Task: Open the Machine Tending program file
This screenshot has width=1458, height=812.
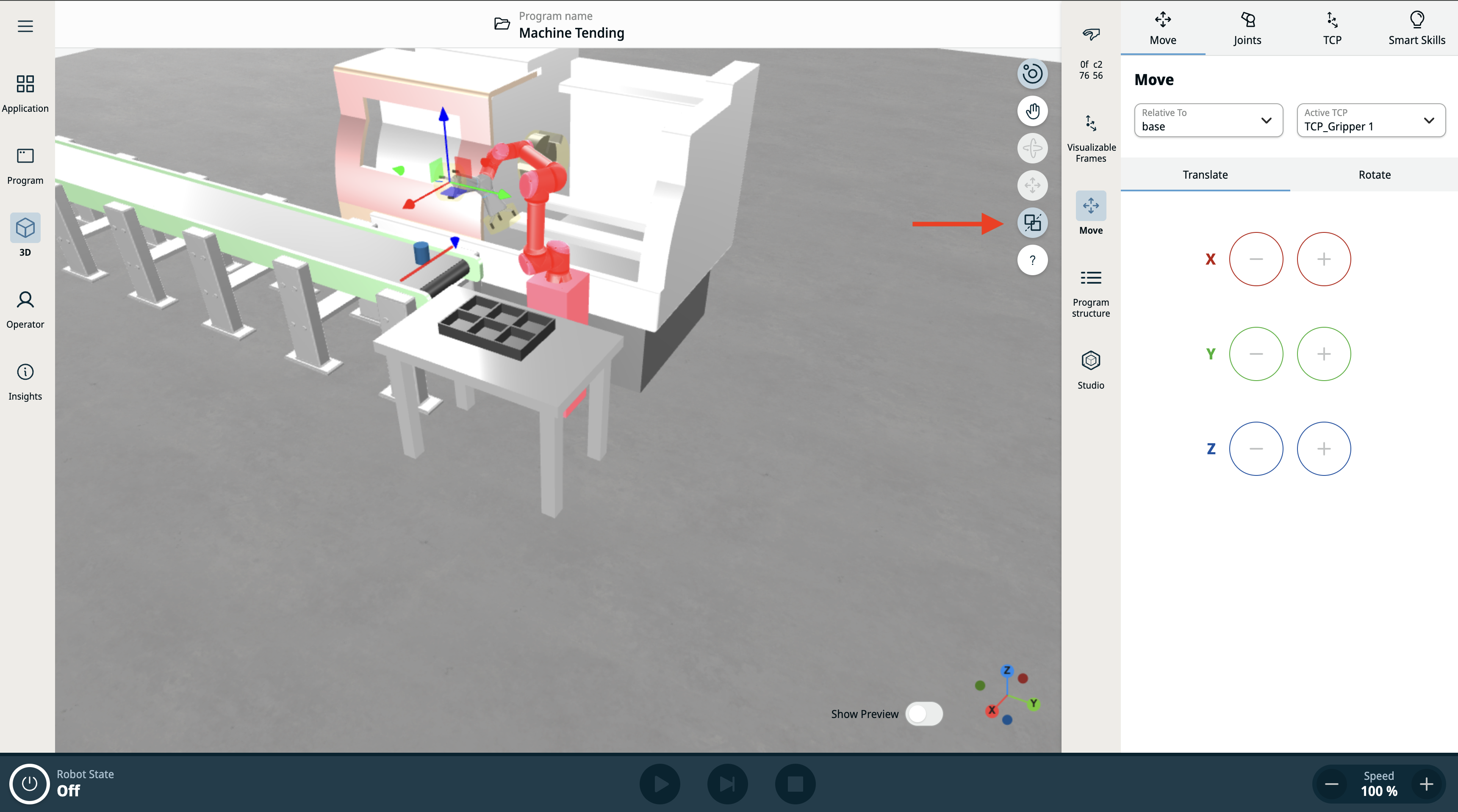Action: (x=502, y=24)
